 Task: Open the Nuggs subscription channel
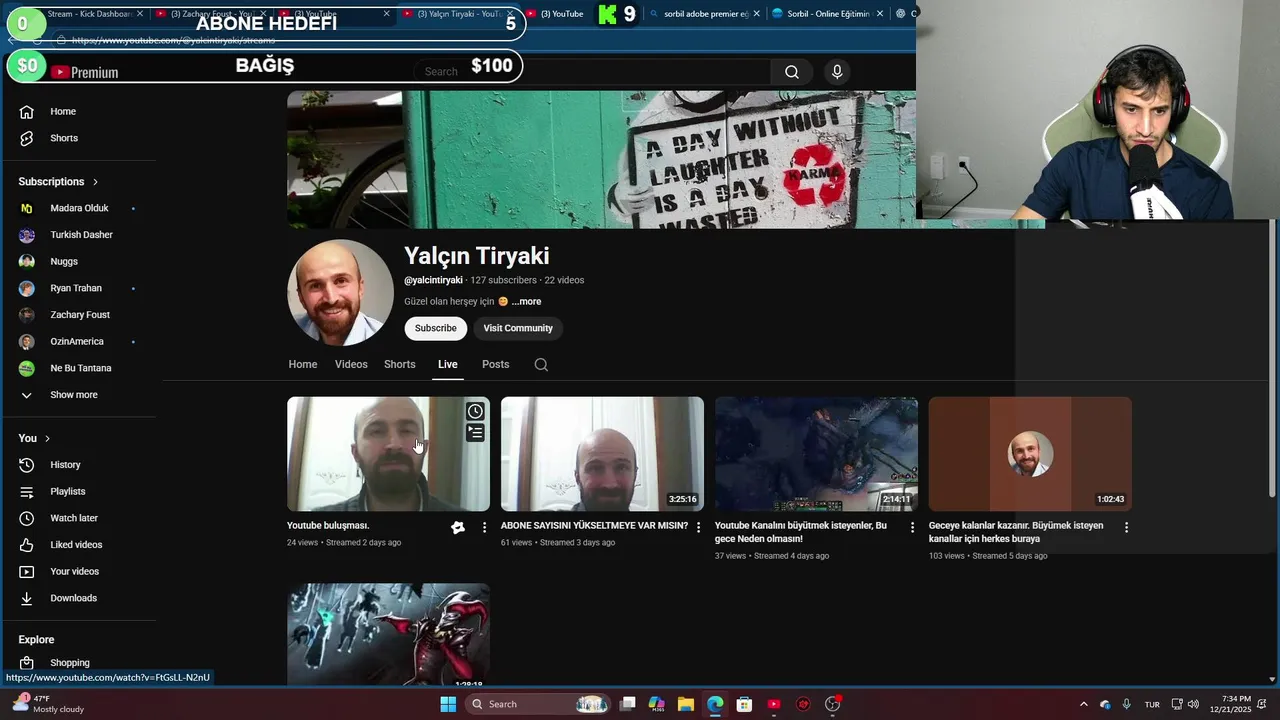64,261
